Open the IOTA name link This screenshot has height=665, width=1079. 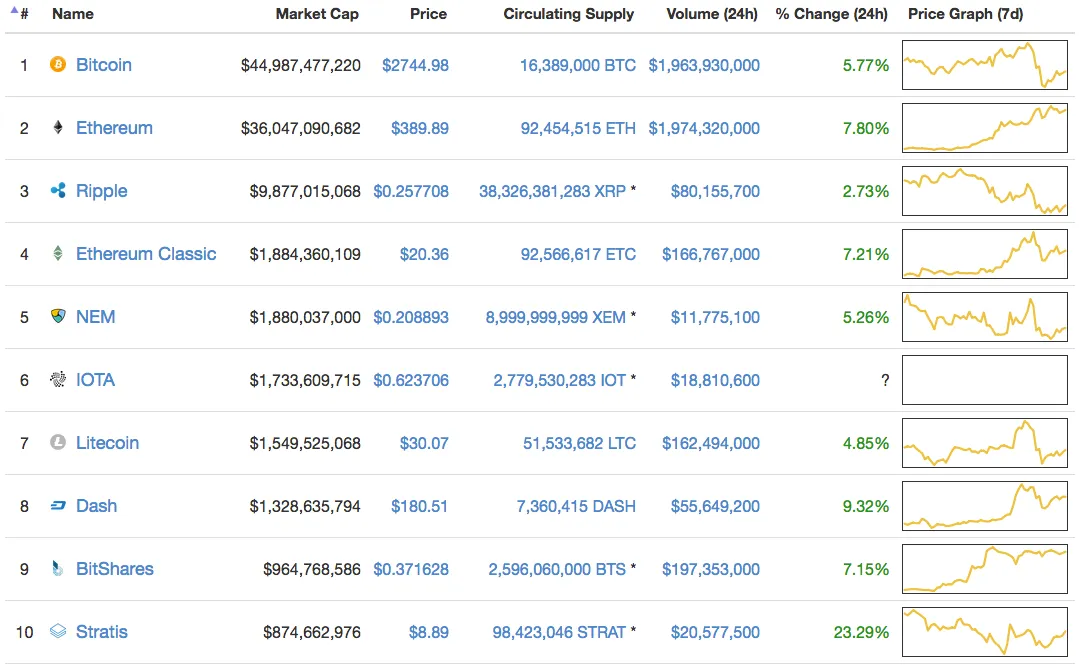pyautogui.click(x=95, y=379)
